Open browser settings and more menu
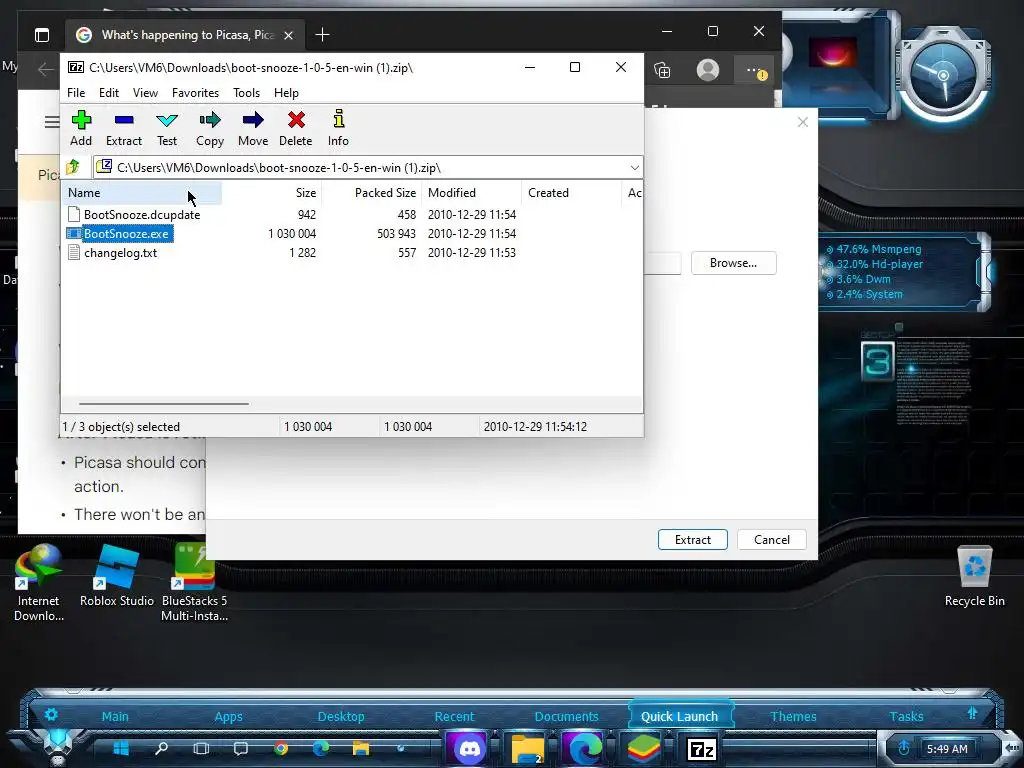Image resolution: width=1024 pixels, height=768 pixels. click(756, 71)
